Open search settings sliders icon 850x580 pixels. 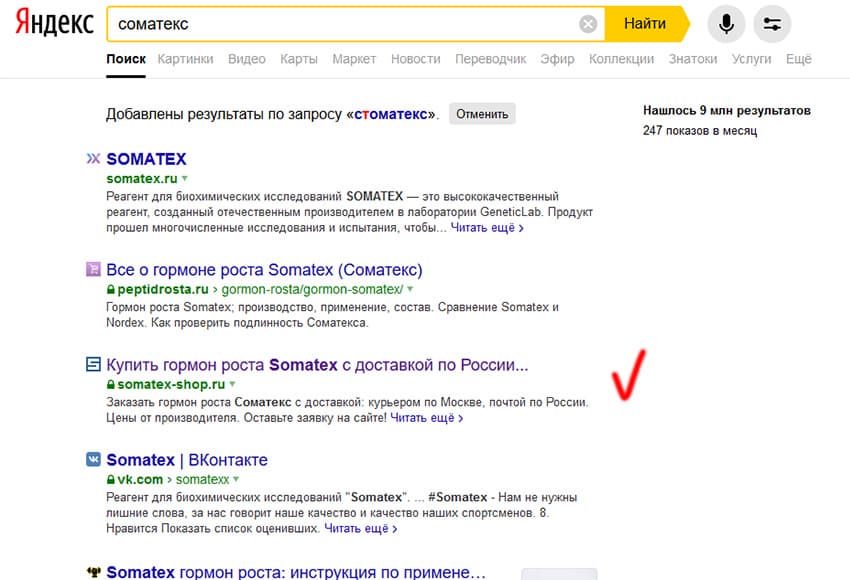point(772,24)
